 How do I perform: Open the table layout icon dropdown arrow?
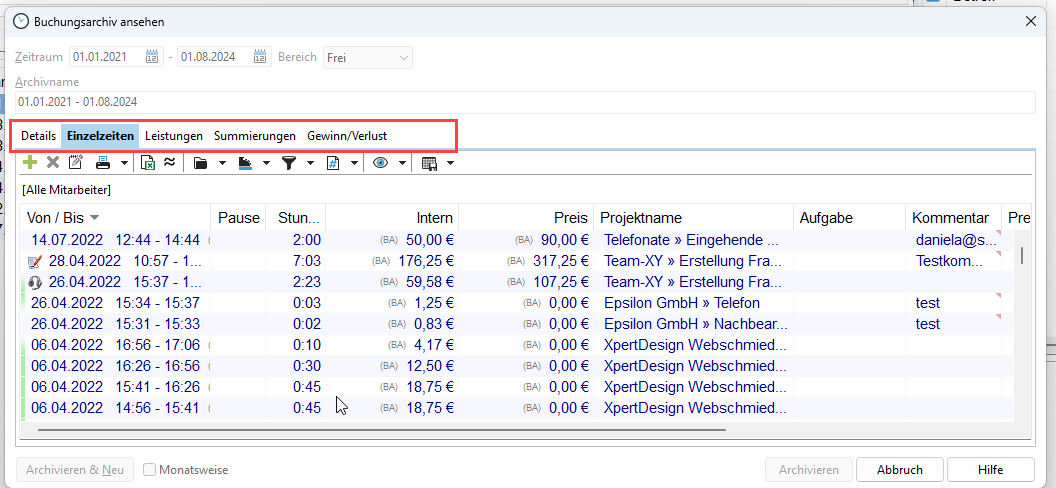point(451,163)
